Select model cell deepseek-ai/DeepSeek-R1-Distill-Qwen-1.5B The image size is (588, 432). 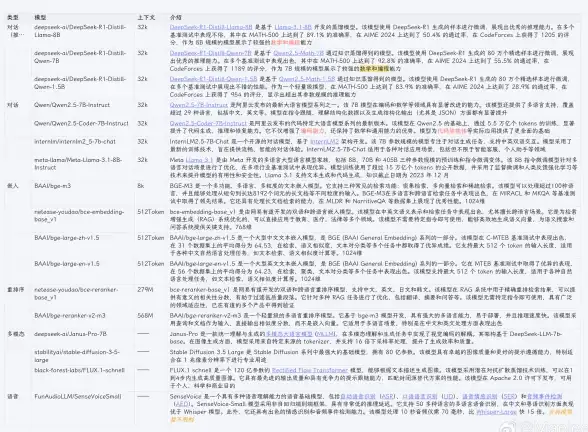pyautogui.click(x=80, y=83)
